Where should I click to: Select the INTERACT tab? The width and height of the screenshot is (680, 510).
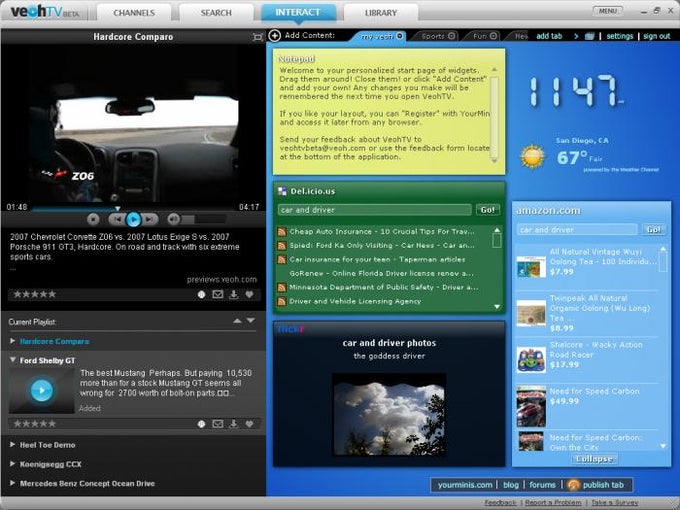pyautogui.click(x=298, y=13)
